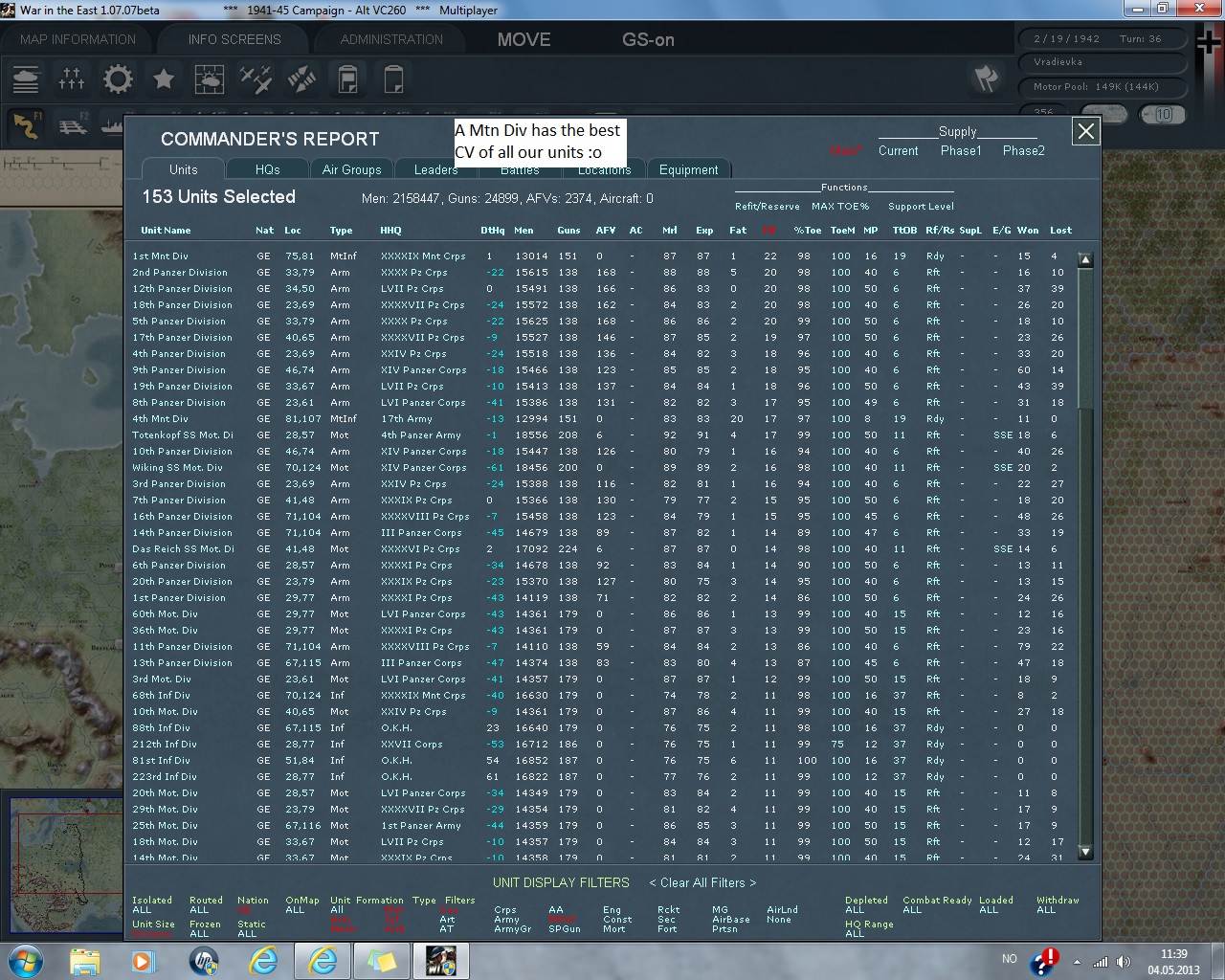1225x980 pixels.
Task: Click the 17th Army HHQ entry
Action: 407,419
